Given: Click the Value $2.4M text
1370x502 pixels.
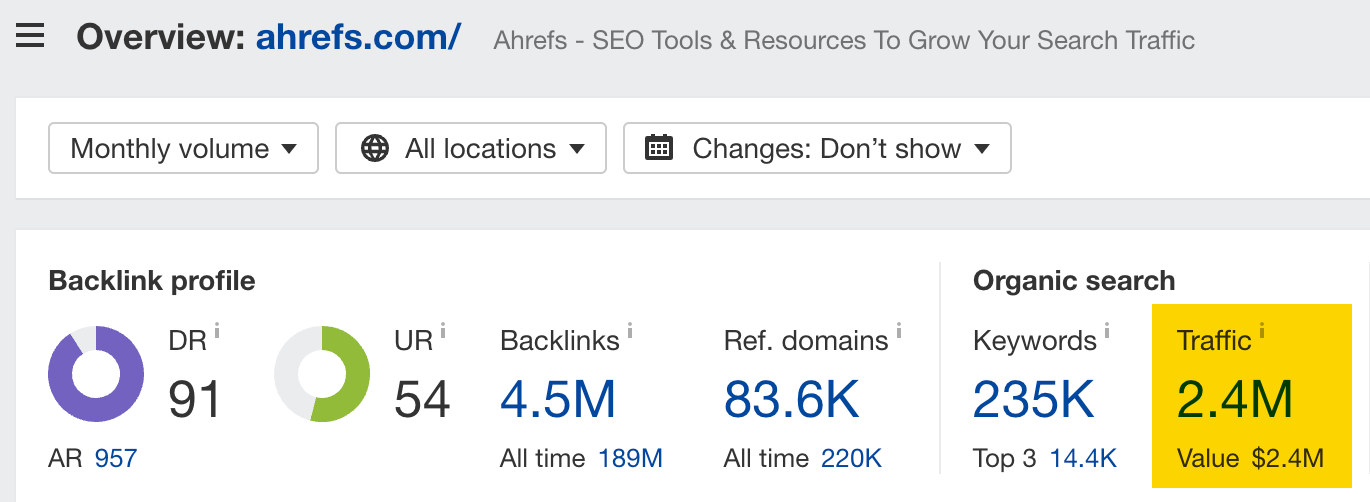Looking at the screenshot, I should [x=1250, y=459].
